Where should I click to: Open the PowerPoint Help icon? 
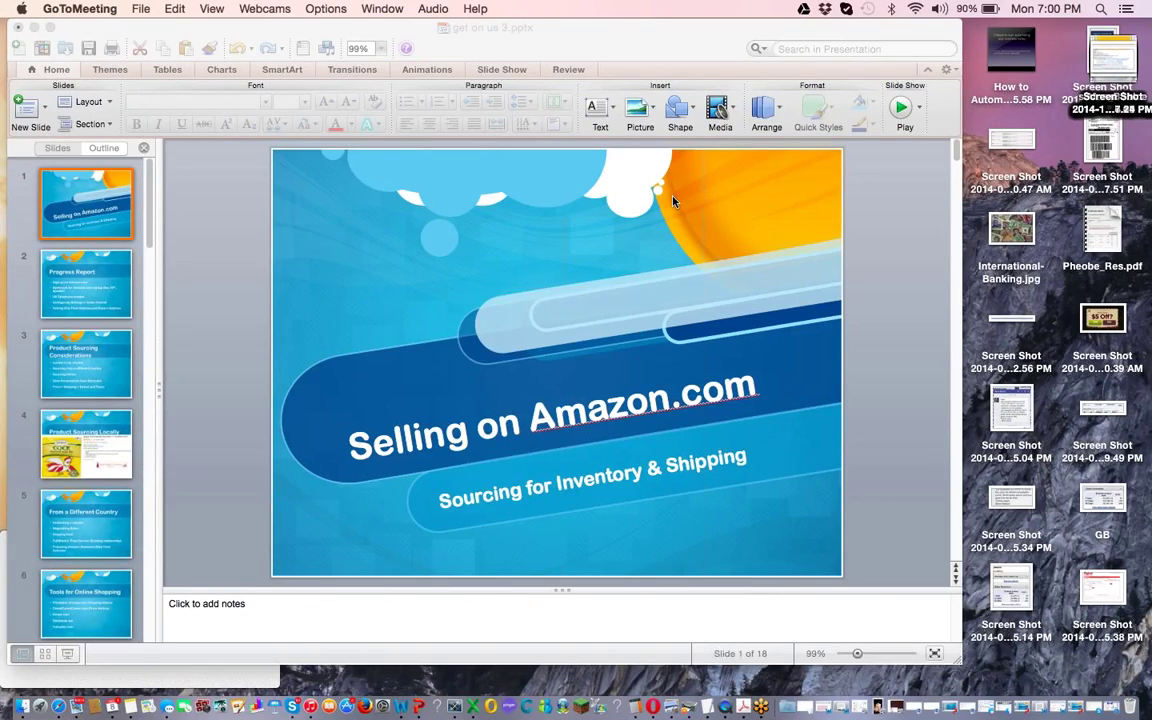[406, 48]
